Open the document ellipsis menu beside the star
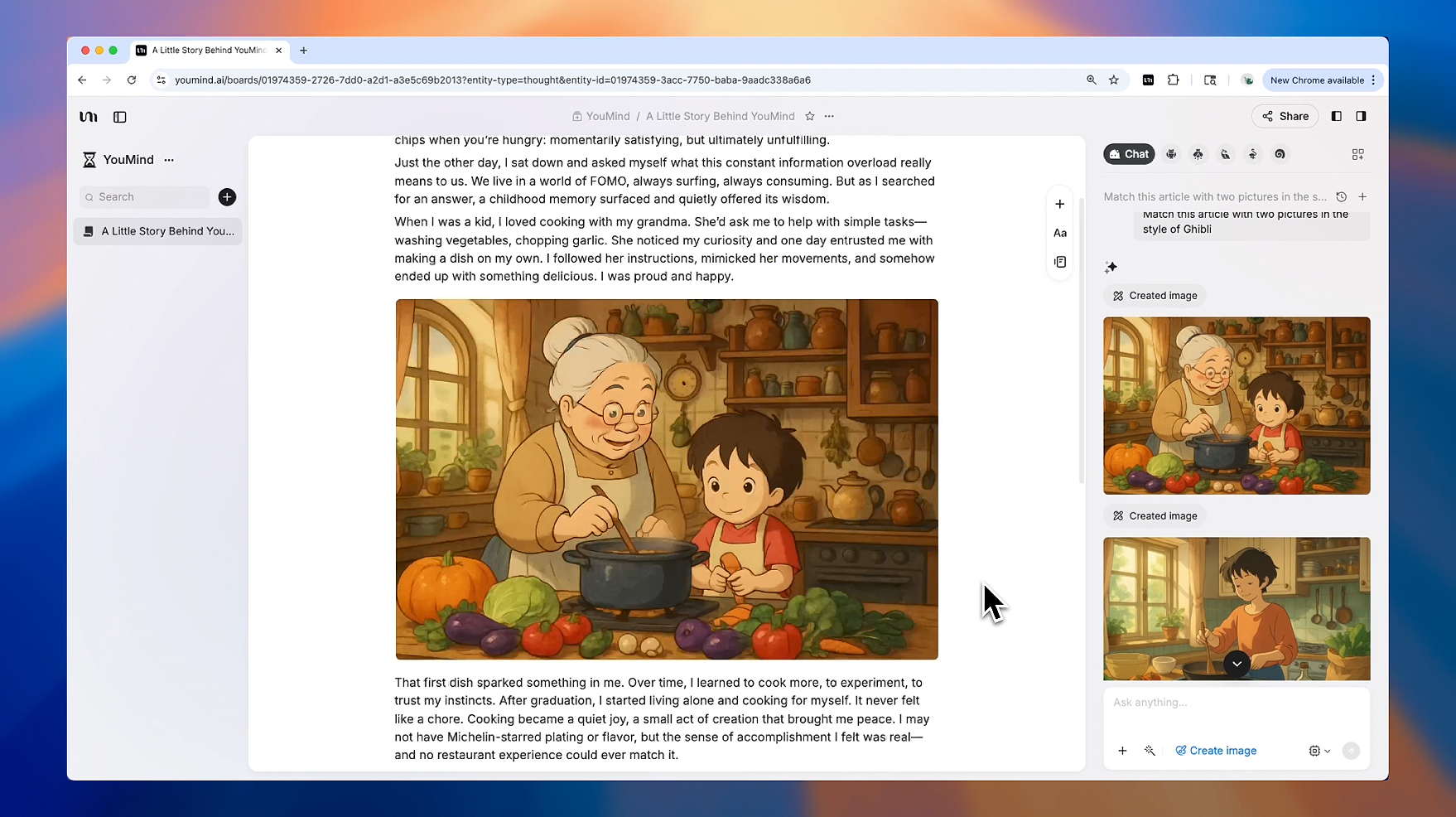Screen dimensions: 1456x817 tap(829, 116)
